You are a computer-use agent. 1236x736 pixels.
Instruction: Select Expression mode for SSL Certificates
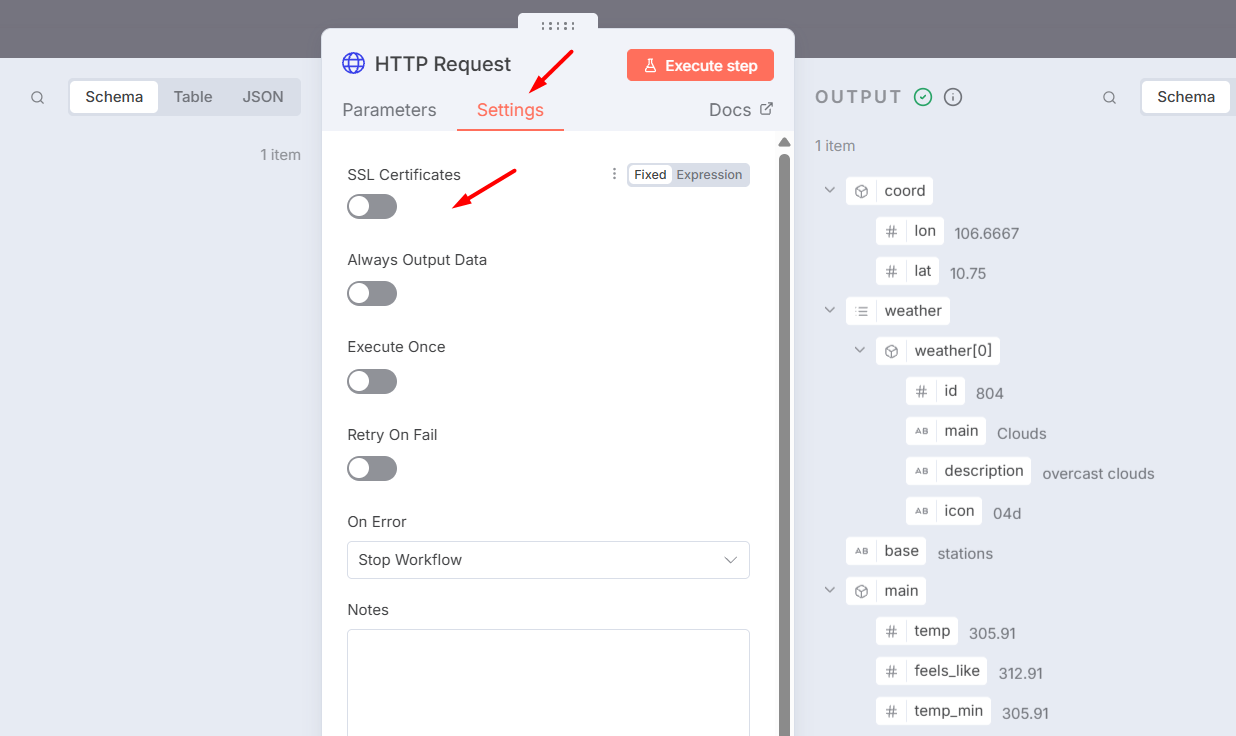(709, 175)
